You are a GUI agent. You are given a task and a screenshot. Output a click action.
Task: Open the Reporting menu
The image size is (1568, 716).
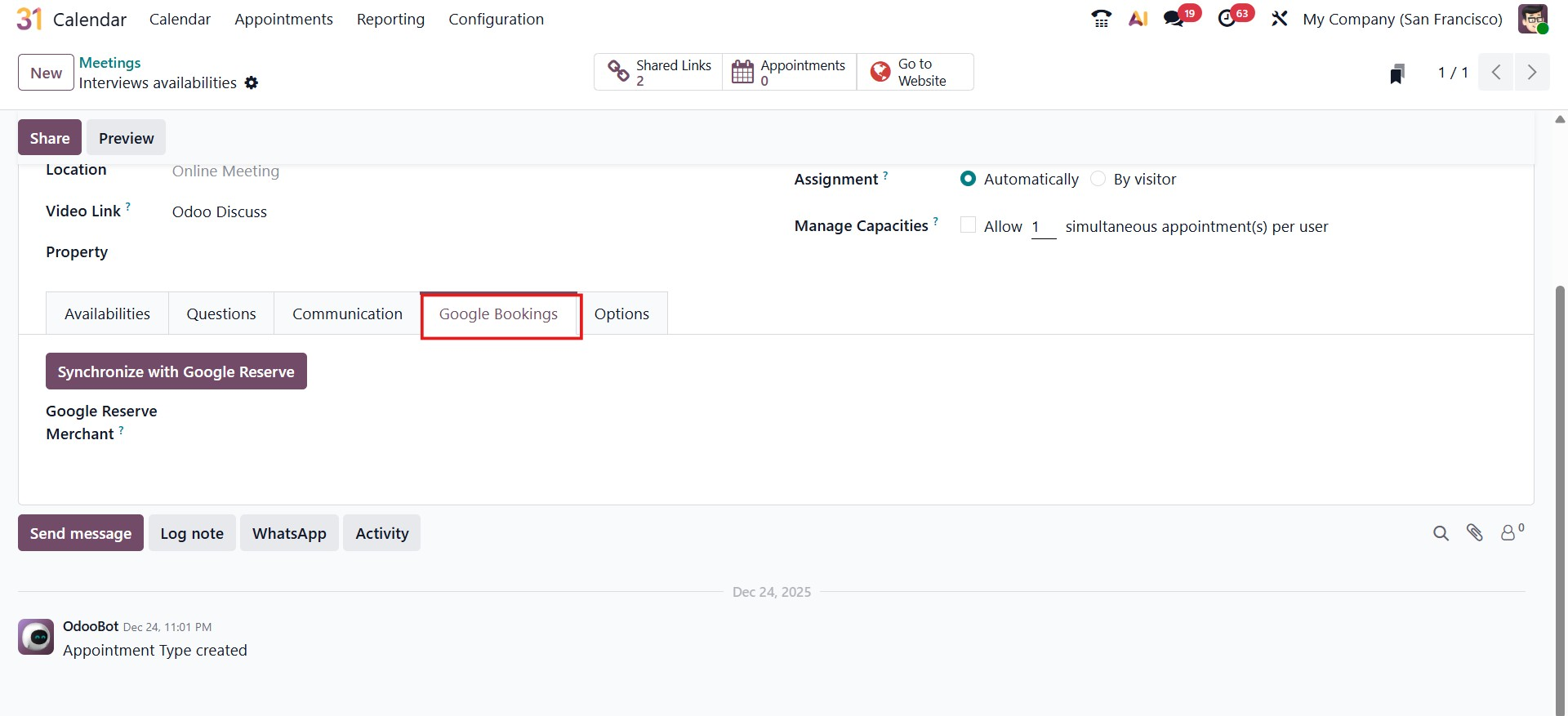pos(390,19)
